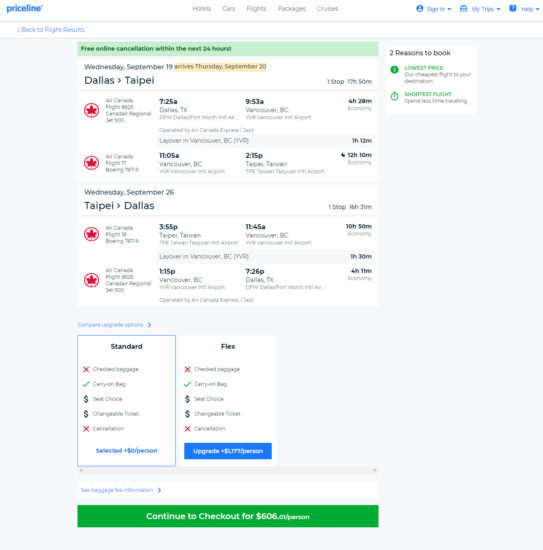Click the Priceline logo
This screenshot has height=550, width=543.
[24, 8]
